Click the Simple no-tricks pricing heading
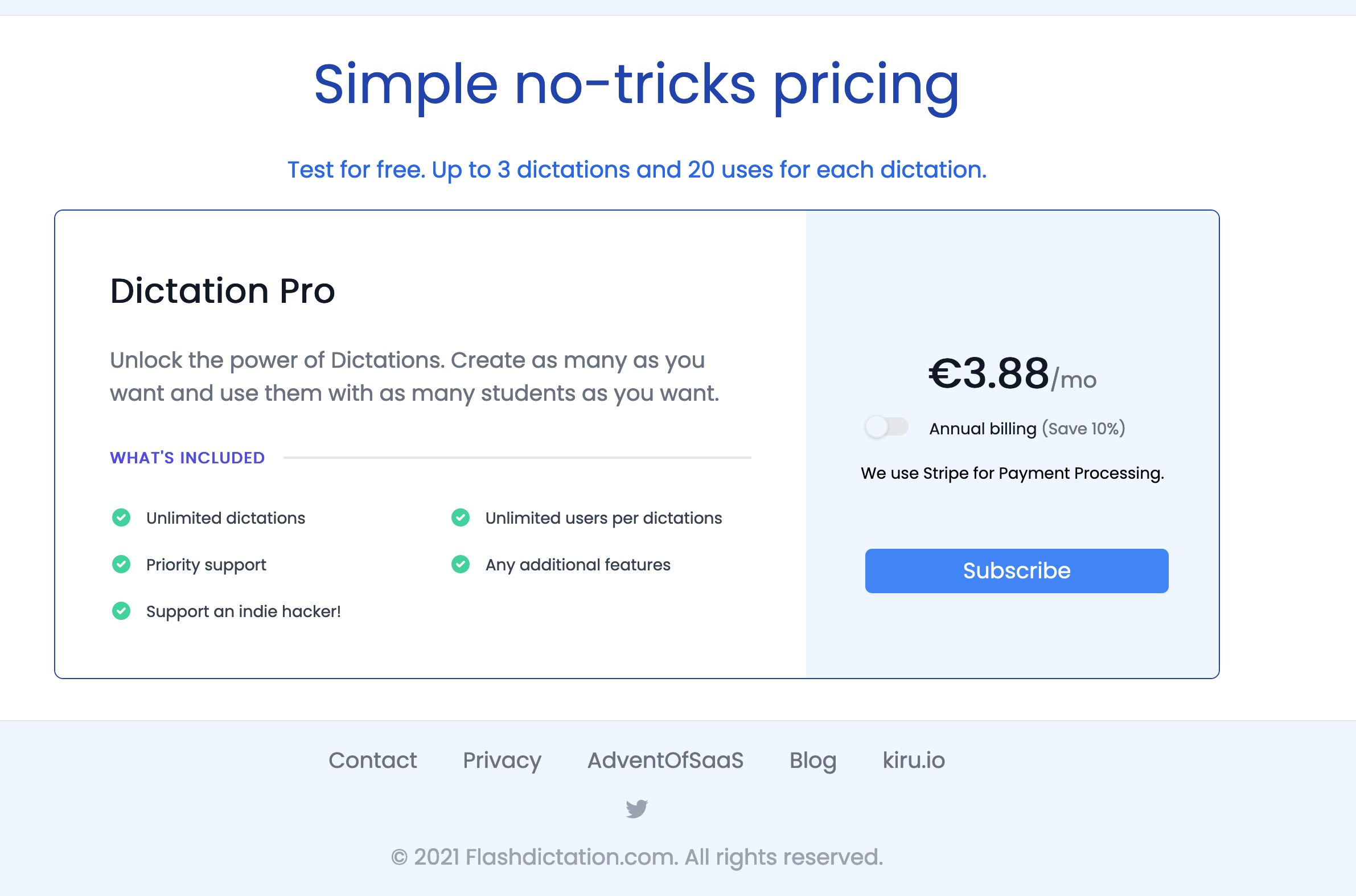Screen dimensions: 1356x896 pos(636,86)
